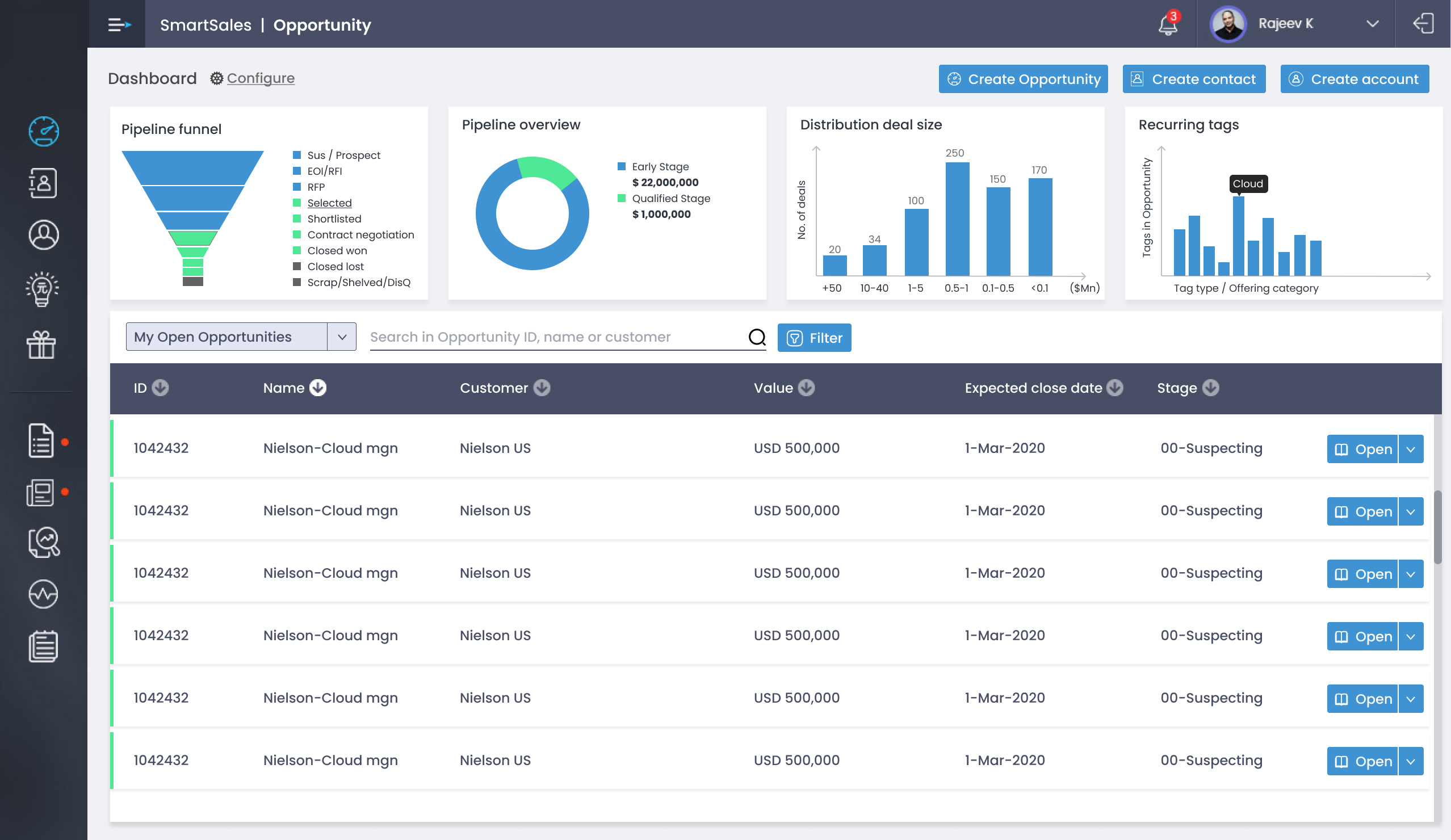This screenshot has width=1451, height=840.
Task: Expand the Rajeev K user menu
Action: click(x=1372, y=24)
